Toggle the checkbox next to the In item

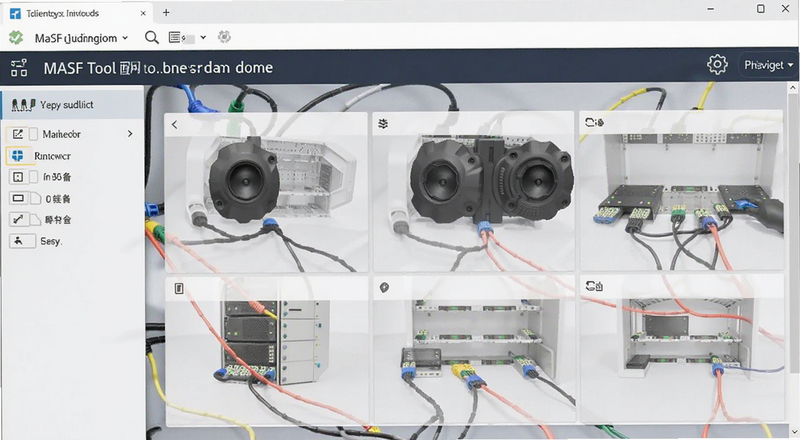pyautogui.click(x=34, y=177)
